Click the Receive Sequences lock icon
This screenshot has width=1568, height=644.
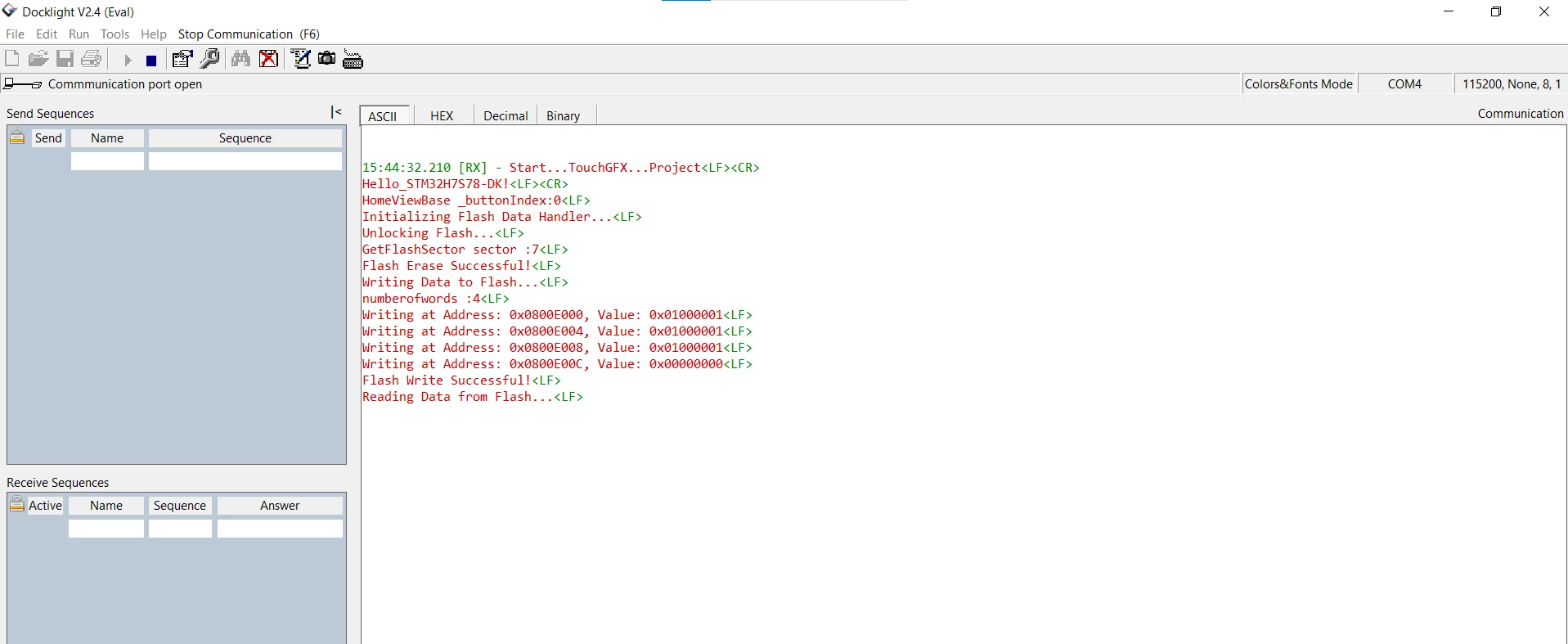click(x=17, y=505)
